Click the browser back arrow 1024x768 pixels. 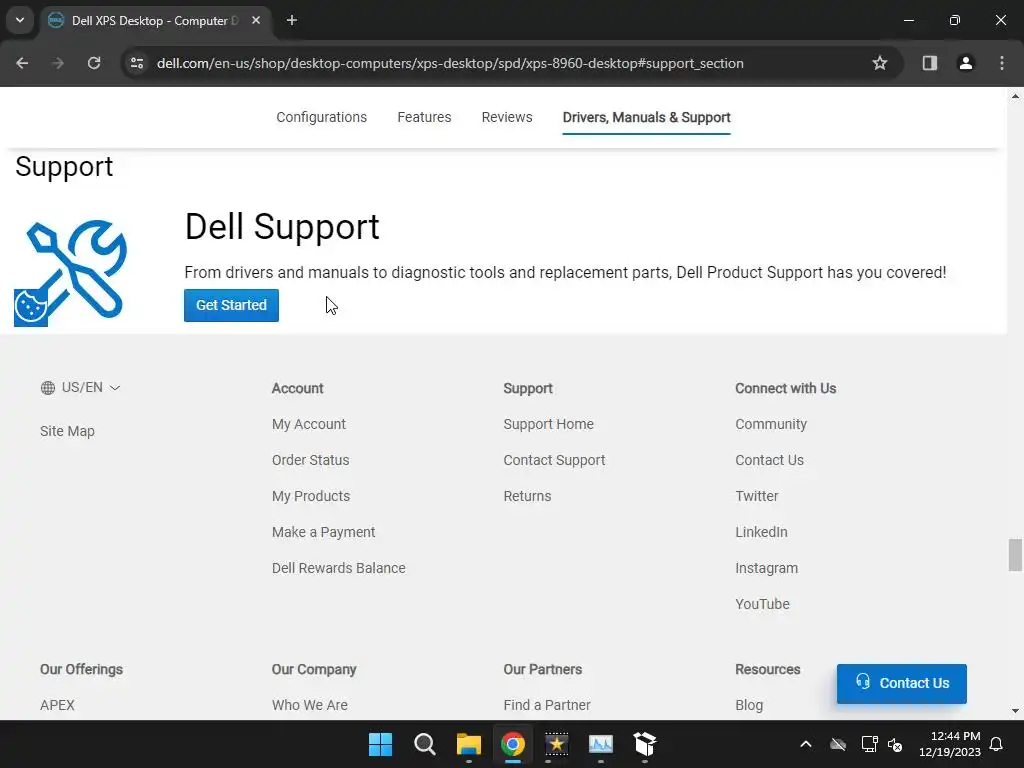(22, 63)
